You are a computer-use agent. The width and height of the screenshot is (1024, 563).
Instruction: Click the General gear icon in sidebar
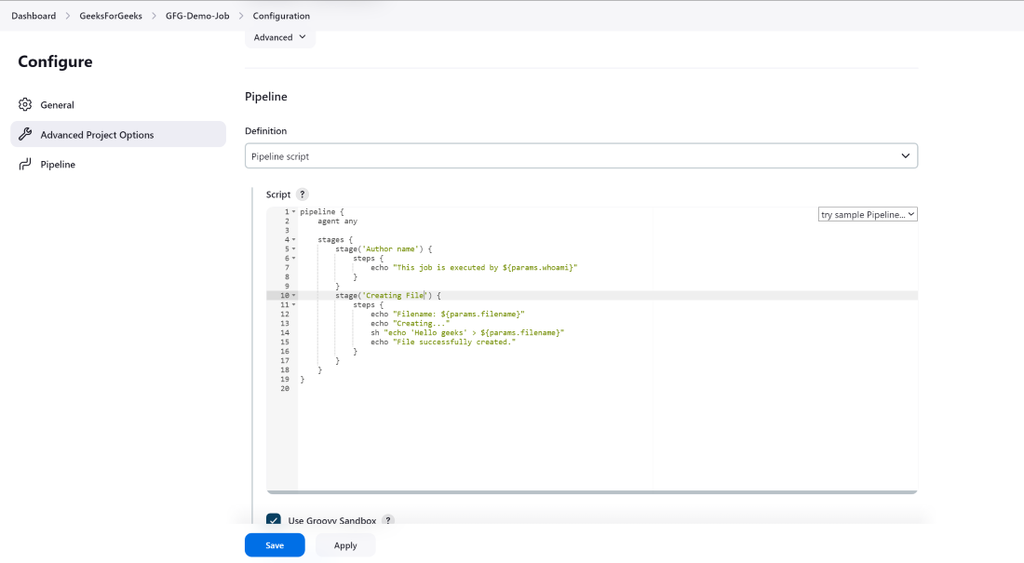[25, 105]
